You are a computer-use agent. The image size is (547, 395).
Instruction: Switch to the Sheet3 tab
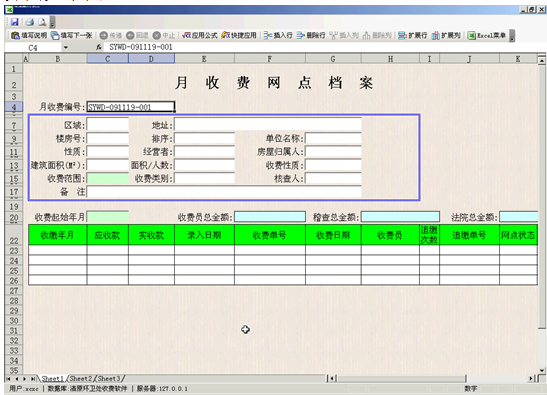[109, 378]
